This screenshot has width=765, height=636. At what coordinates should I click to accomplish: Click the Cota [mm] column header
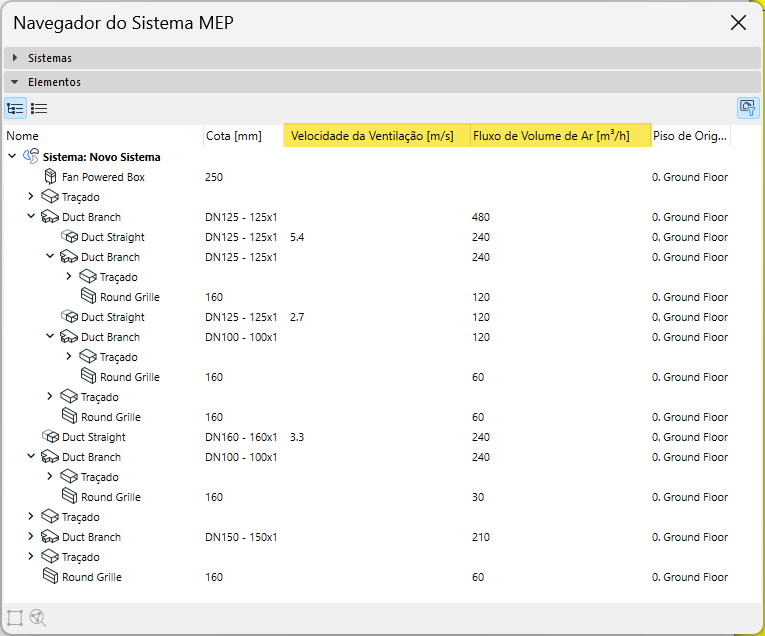233,136
